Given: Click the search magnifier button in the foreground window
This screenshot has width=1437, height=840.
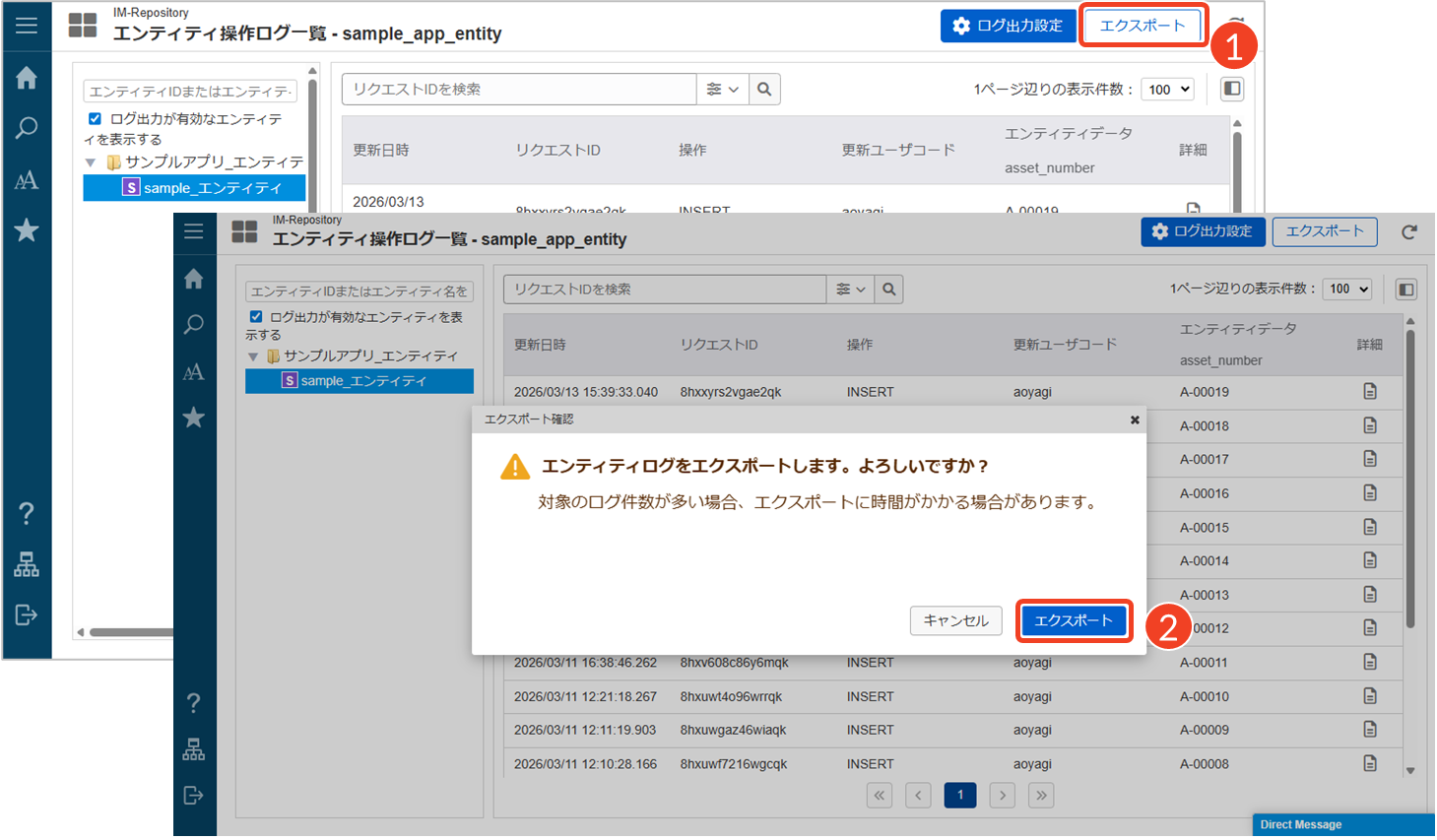Looking at the screenshot, I should [888, 290].
